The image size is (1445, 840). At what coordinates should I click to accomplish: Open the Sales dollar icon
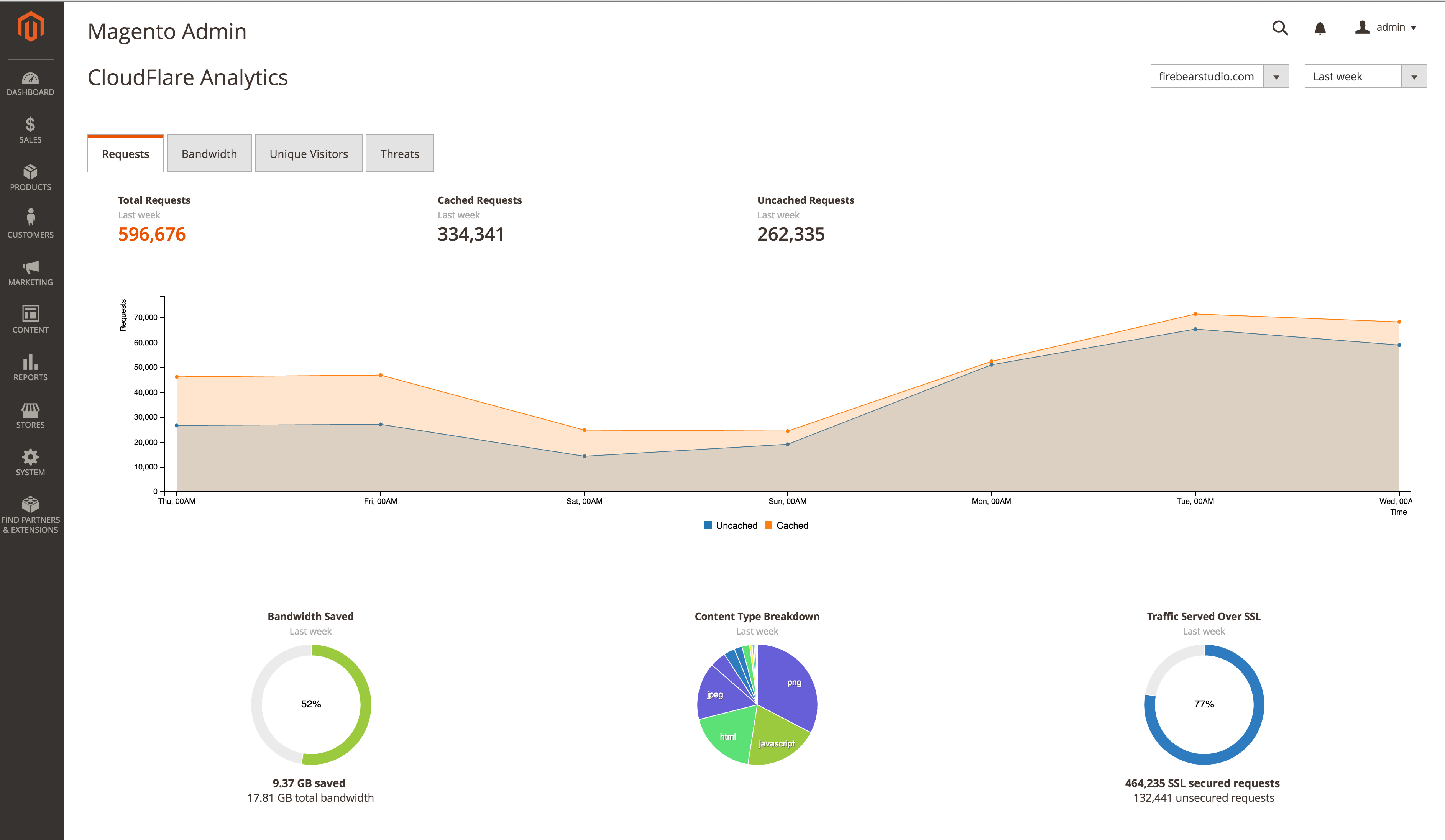click(30, 125)
